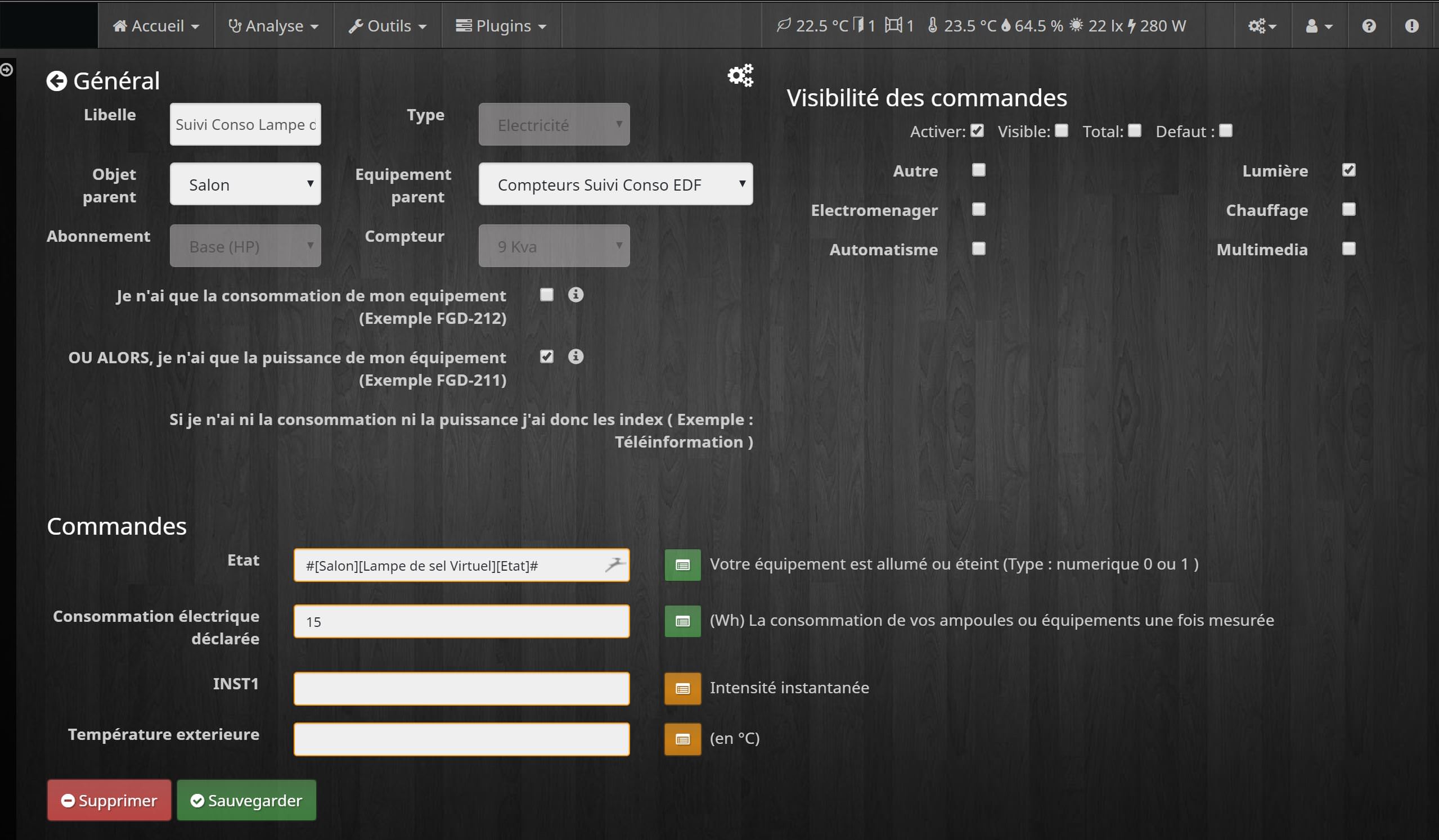Click orange command picker for Température exterieure
The image size is (1439, 840).
coord(682,739)
